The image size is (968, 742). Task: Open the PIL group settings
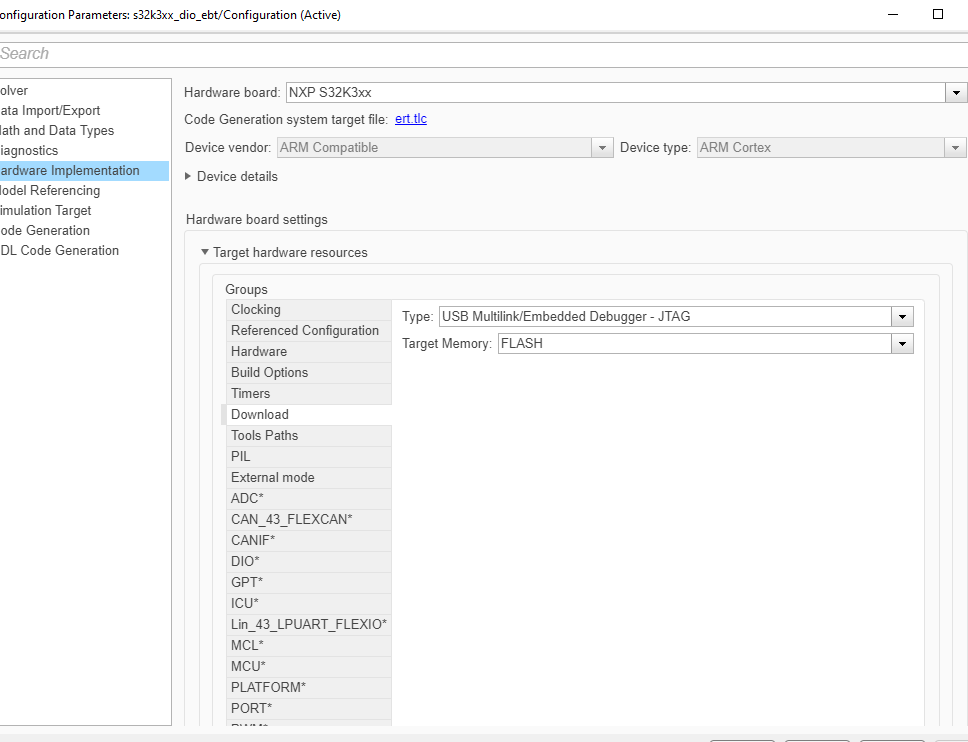(x=240, y=456)
